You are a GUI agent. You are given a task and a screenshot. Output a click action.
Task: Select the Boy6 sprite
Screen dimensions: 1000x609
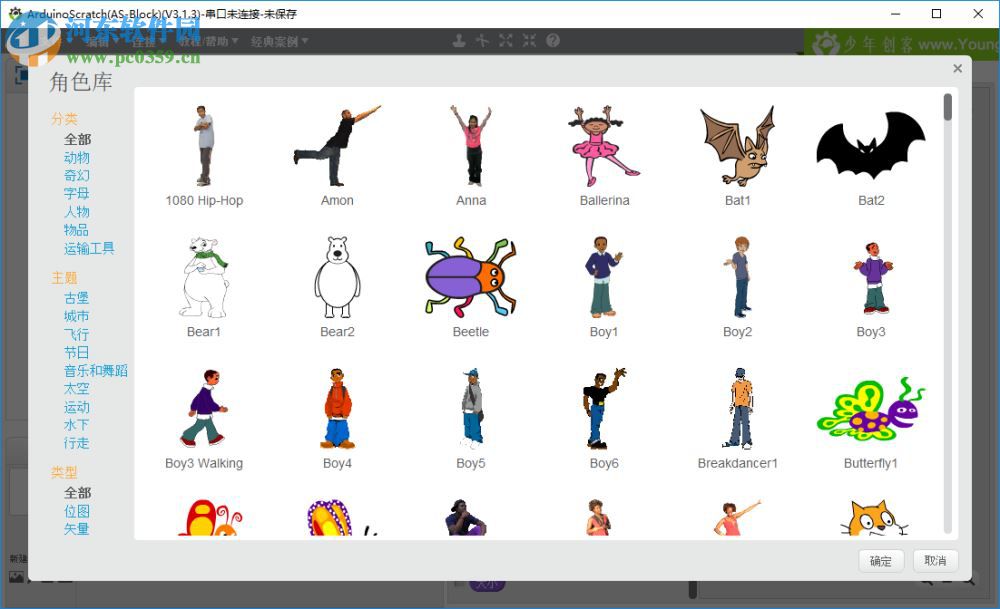point(604,418)
